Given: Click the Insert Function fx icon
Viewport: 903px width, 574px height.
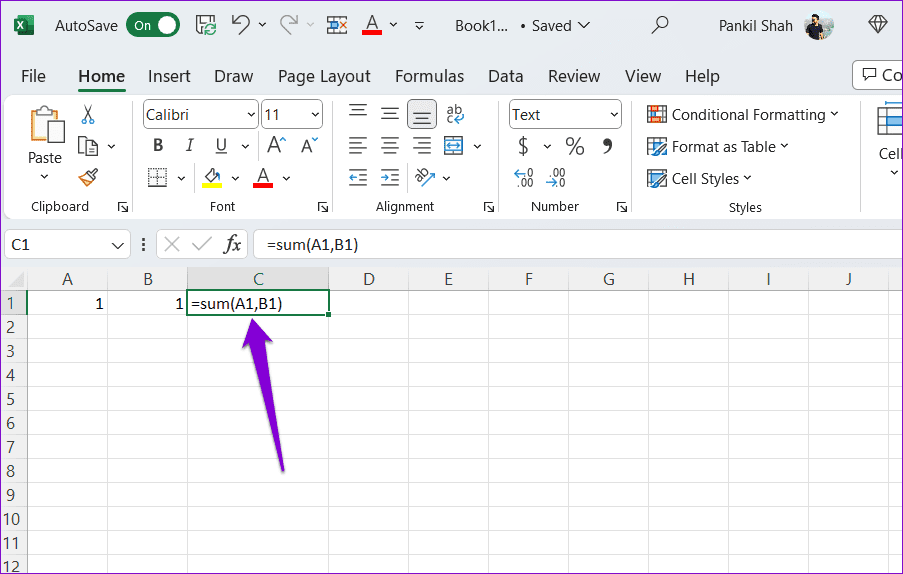Looking at the screenshot, I should (232, 245).
